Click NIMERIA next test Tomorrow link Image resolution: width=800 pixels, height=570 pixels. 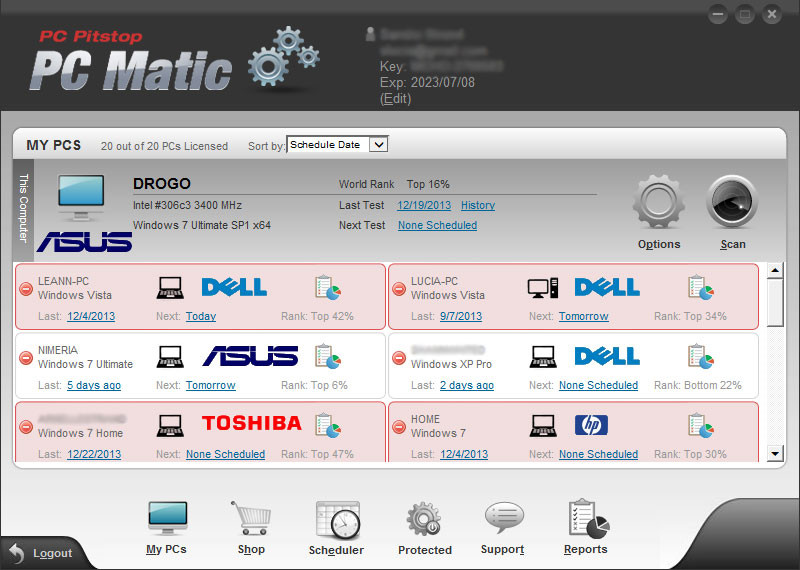pyautogui.click(x=211, y=385)
